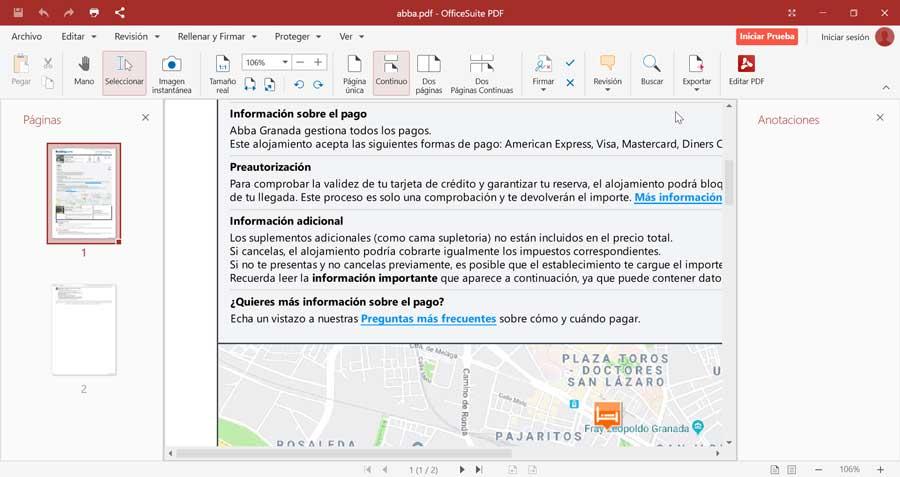Set zoom to Tamaño real
The width and height of the screenshot is (900, 477).
[x=222, y=74]
